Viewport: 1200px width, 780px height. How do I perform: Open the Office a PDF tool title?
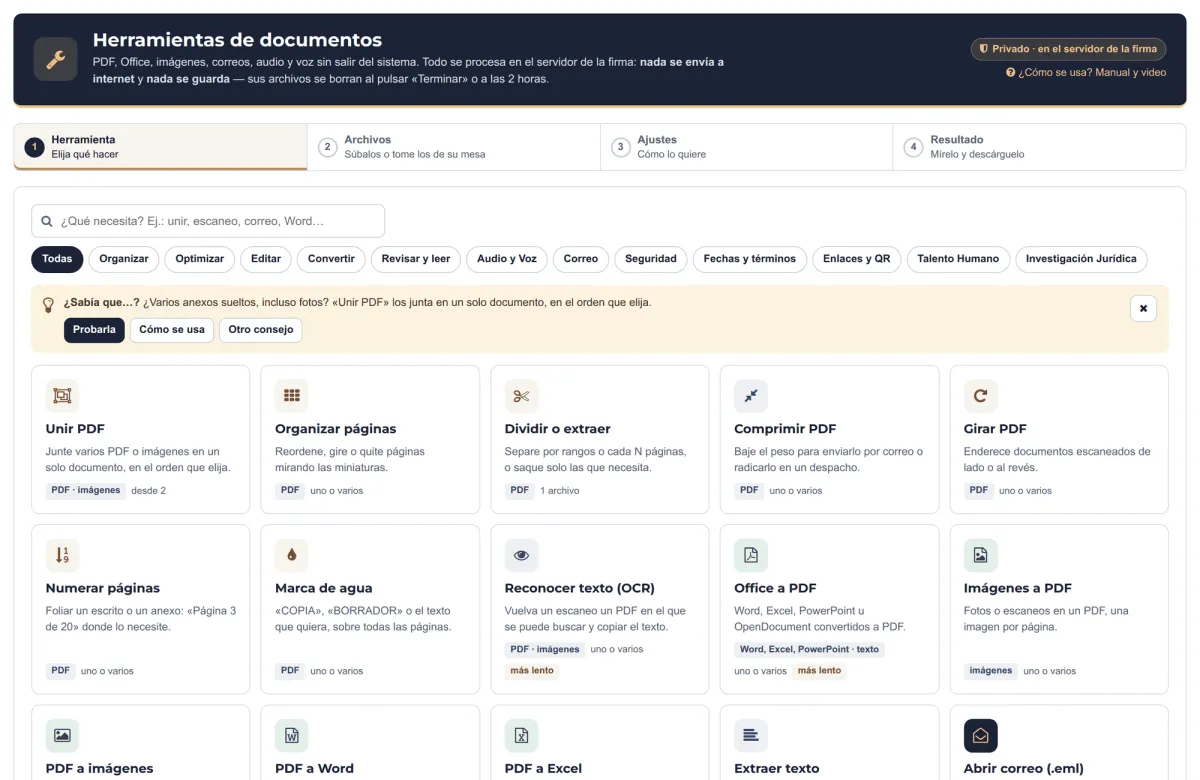(x=775, y=588)
